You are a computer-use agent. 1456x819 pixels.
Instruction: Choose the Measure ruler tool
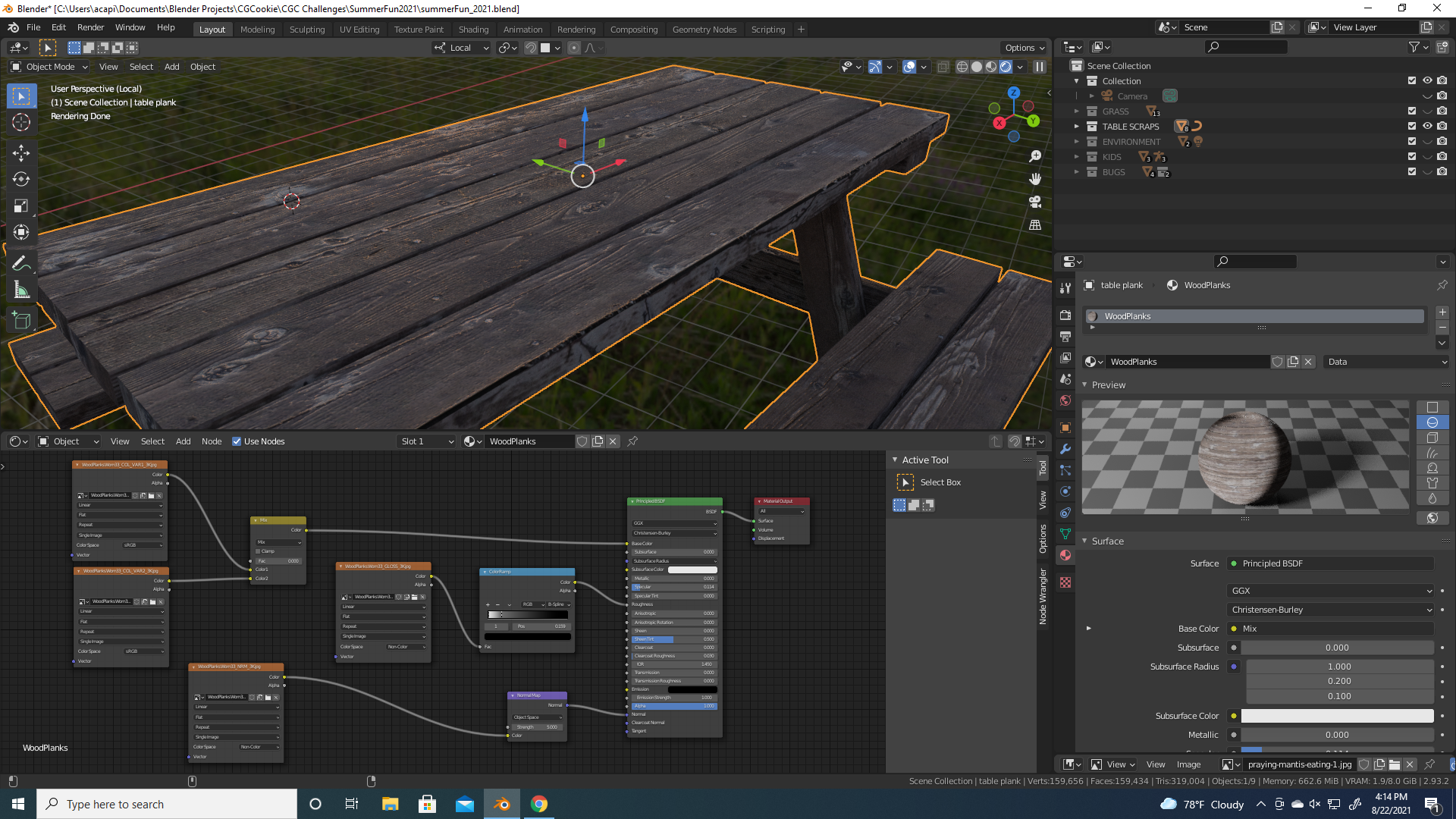click(21, 290)
